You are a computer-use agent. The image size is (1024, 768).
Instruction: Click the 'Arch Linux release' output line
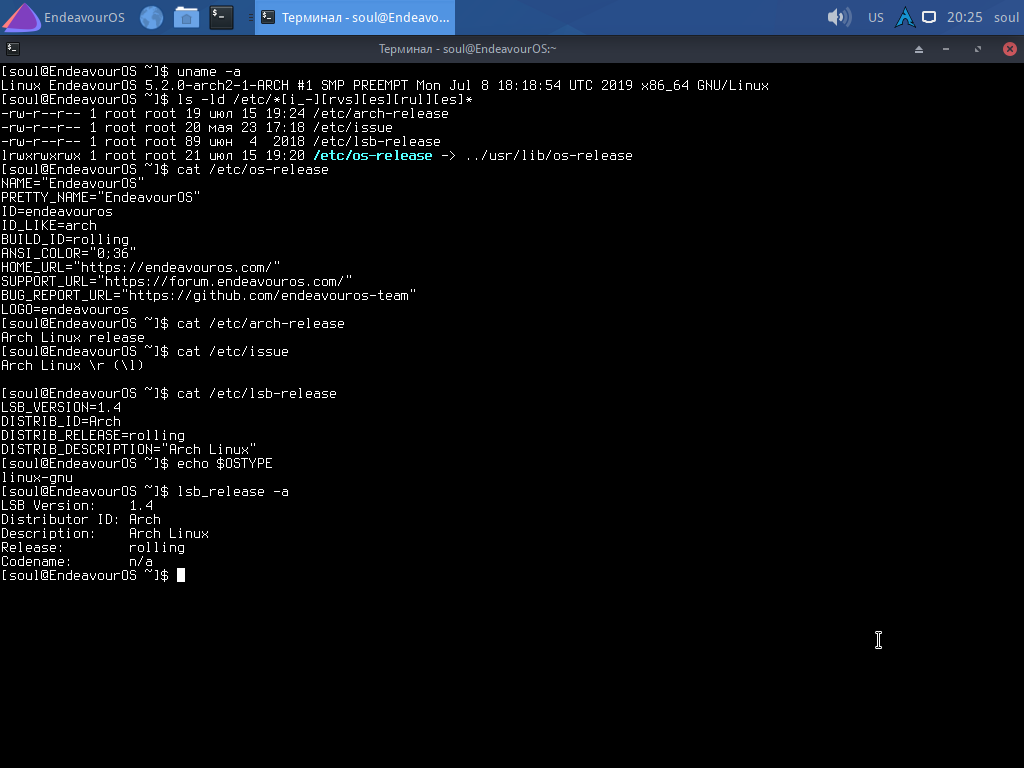72,338
